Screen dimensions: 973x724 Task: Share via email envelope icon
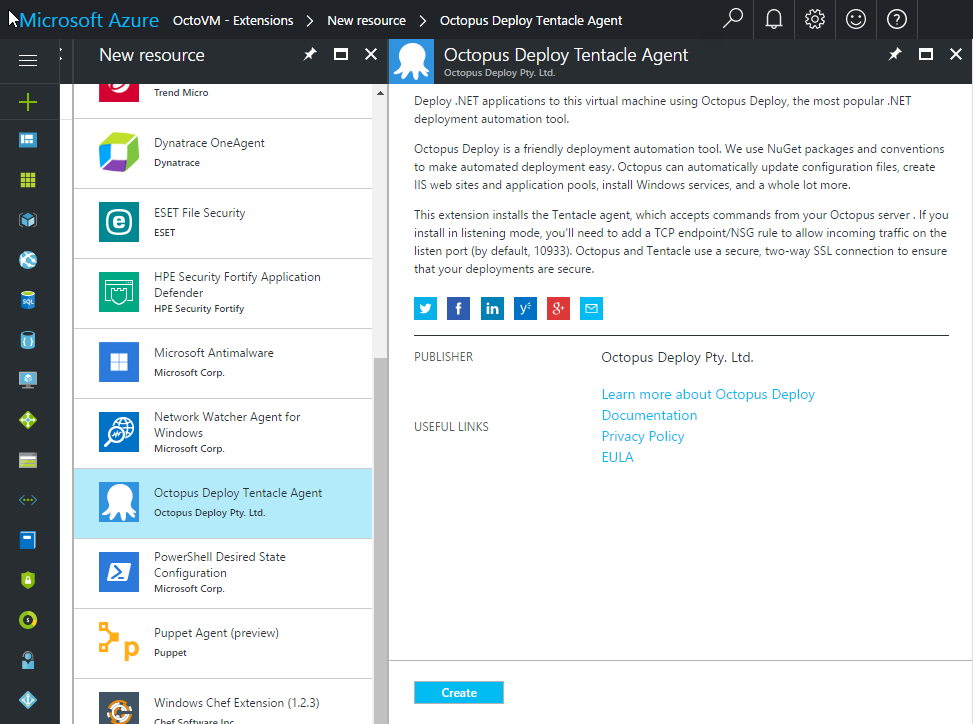[x=591, y=308]
